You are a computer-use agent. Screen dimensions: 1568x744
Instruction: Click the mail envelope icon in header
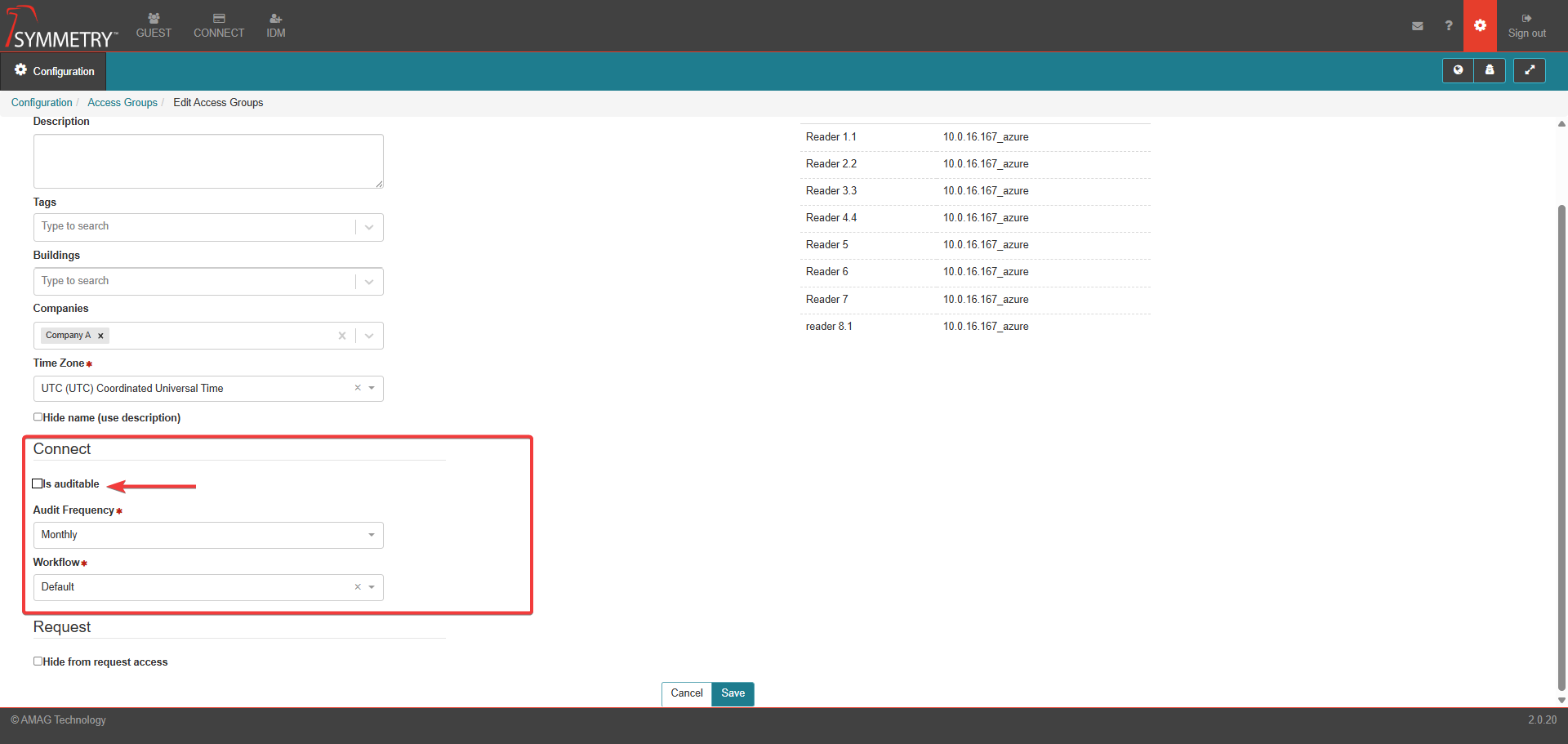tap(1417, 26)
